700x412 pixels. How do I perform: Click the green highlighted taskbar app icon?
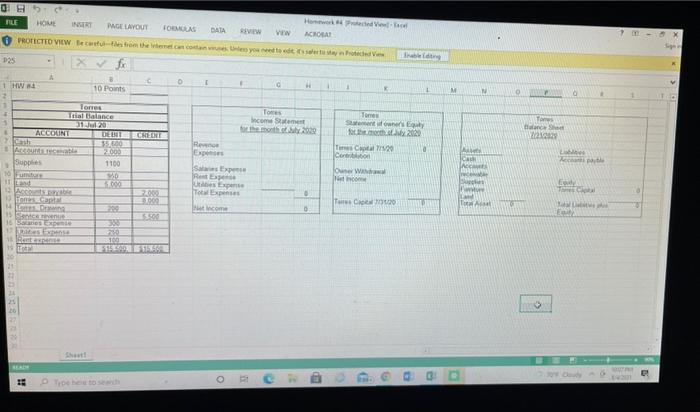point(454,375)
